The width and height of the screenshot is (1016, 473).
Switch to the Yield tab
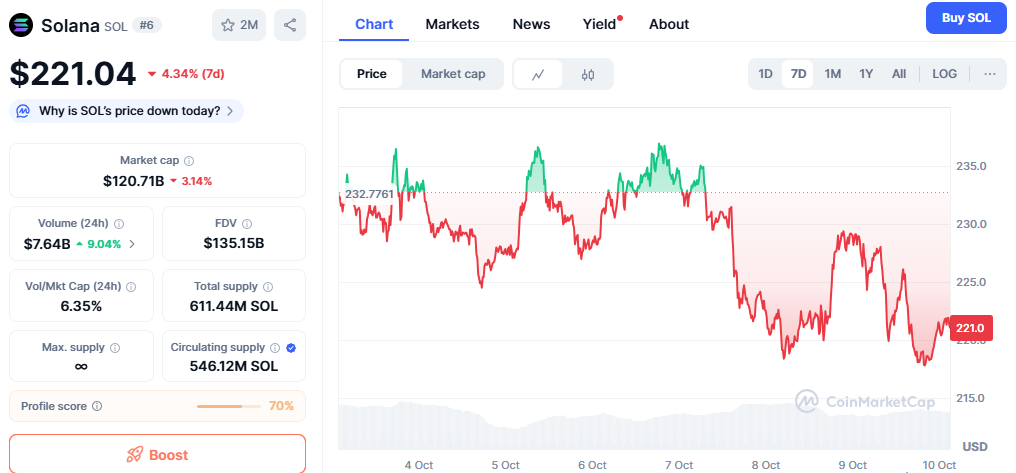click(599, 24)
